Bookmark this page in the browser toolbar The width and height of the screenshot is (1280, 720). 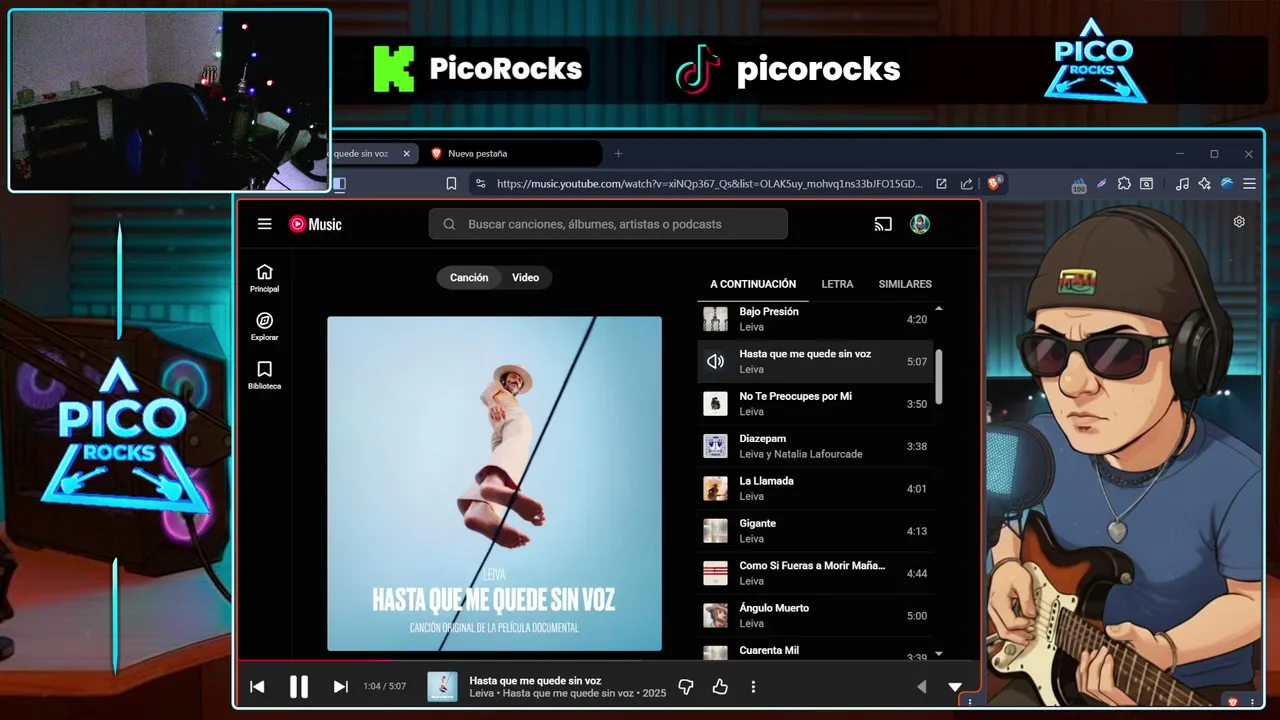(451, 184)
